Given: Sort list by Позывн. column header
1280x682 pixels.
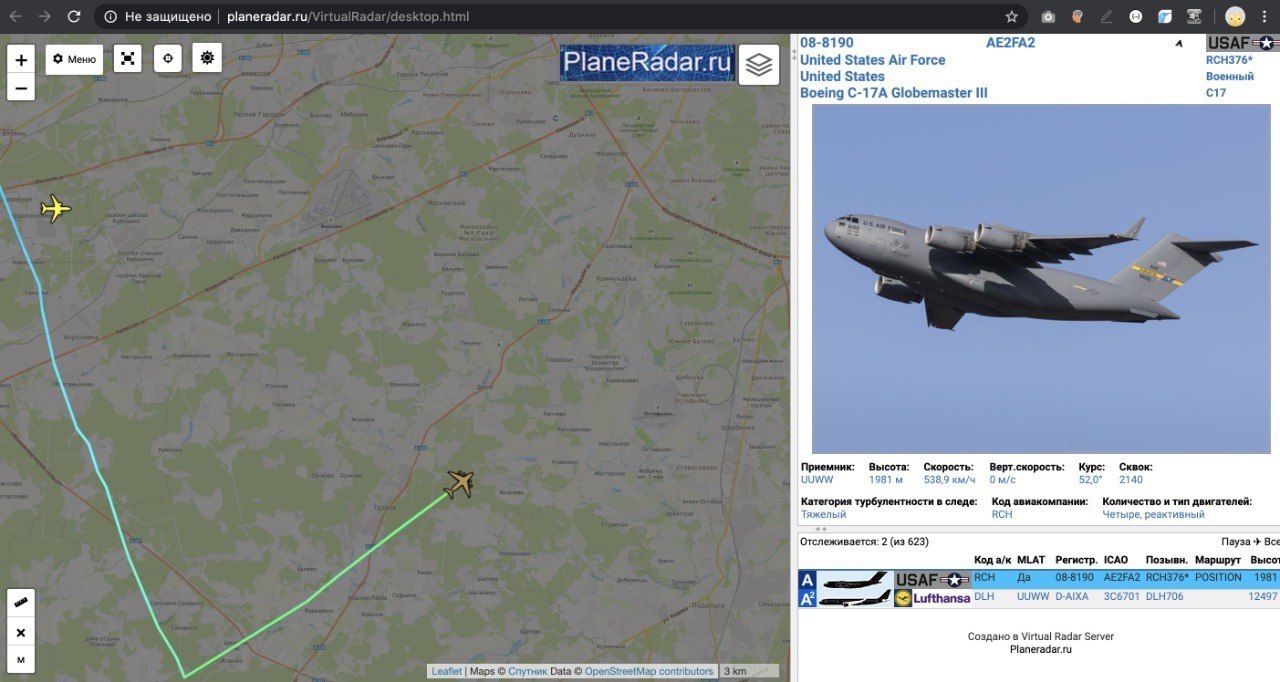Looking at the screenshot, I should 1165,560.
